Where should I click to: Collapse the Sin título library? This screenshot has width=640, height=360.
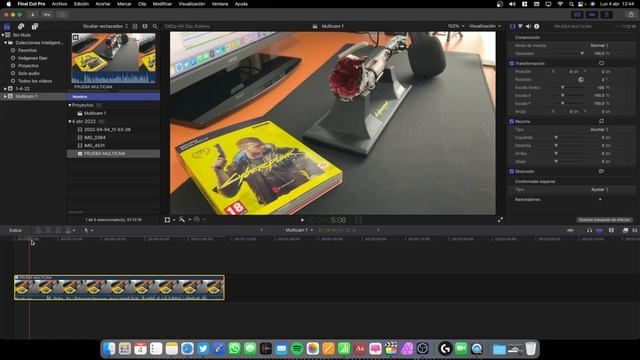coord(3,35)
